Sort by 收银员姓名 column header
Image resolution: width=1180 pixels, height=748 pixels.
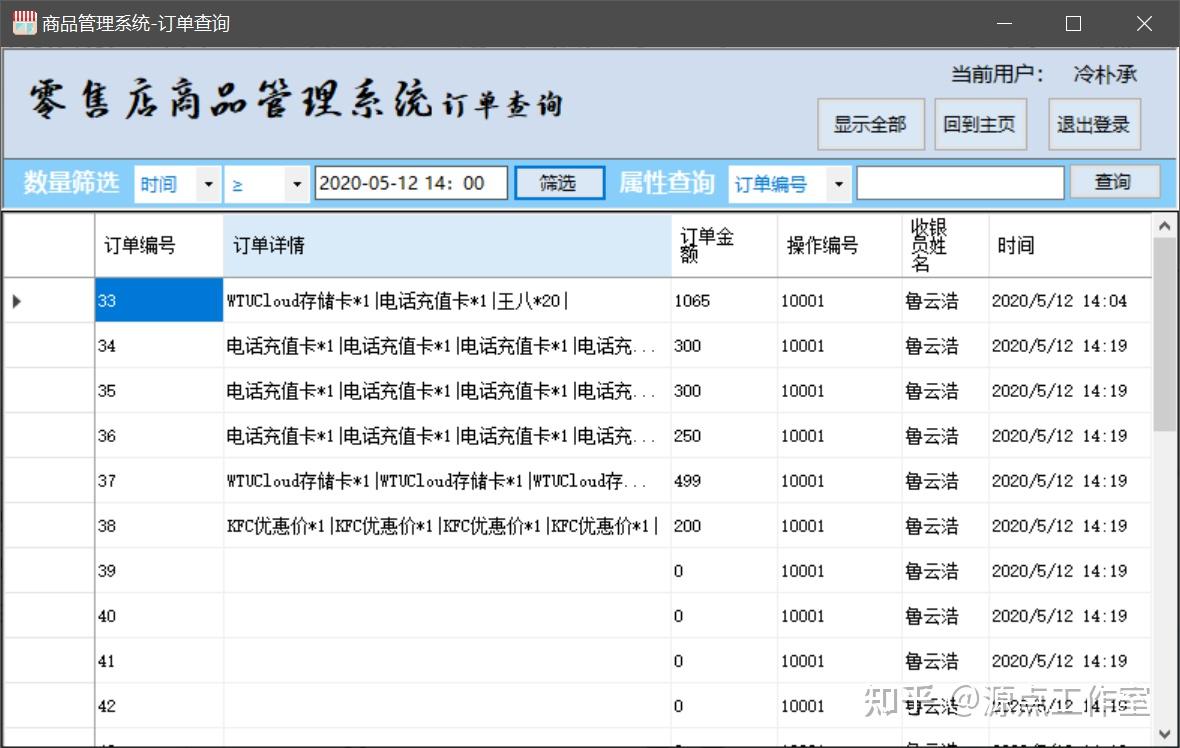tap(945, 245)
